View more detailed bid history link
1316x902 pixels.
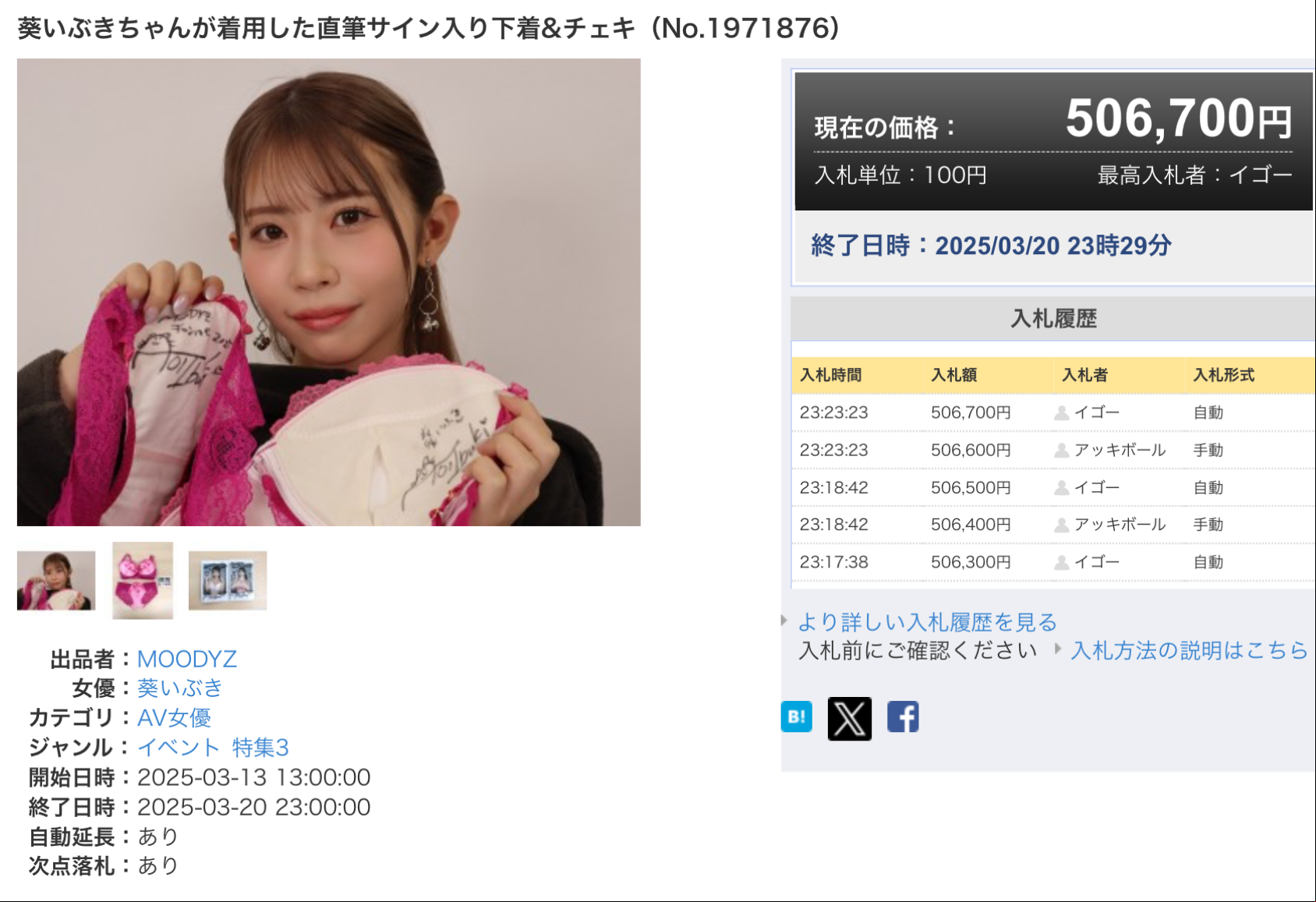click(x=927, y=622)
